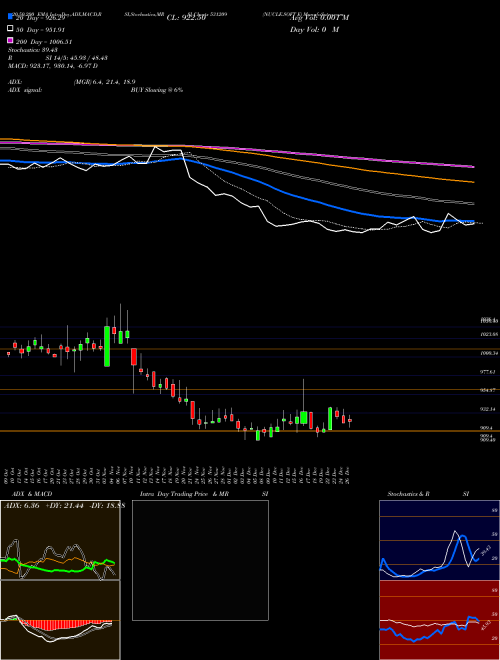Click the white 50 Day EMA legend swatch
The width and height of the screenshot is (500, 660).
(11, 29)
